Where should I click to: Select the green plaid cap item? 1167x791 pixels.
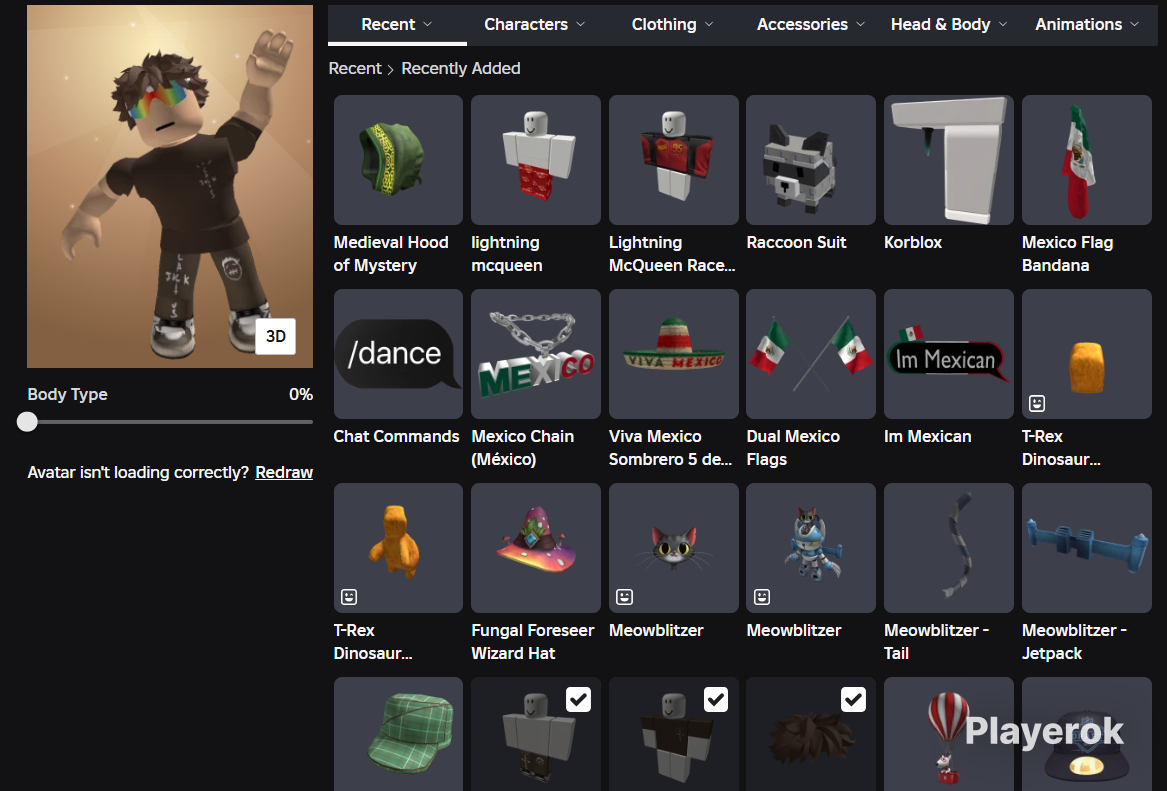tap(398, 734)
